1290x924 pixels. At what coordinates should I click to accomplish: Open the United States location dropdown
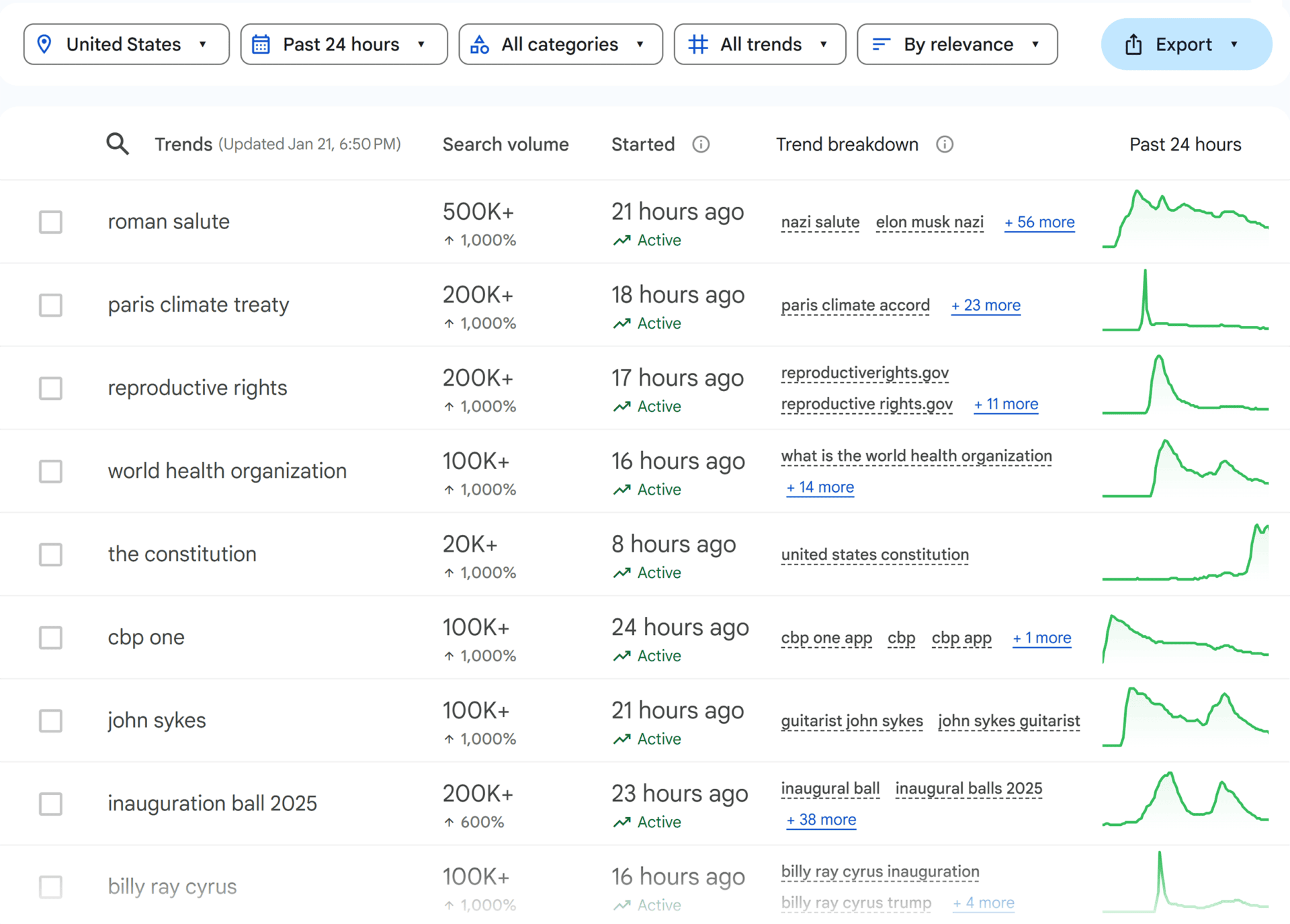pos(126,44)
